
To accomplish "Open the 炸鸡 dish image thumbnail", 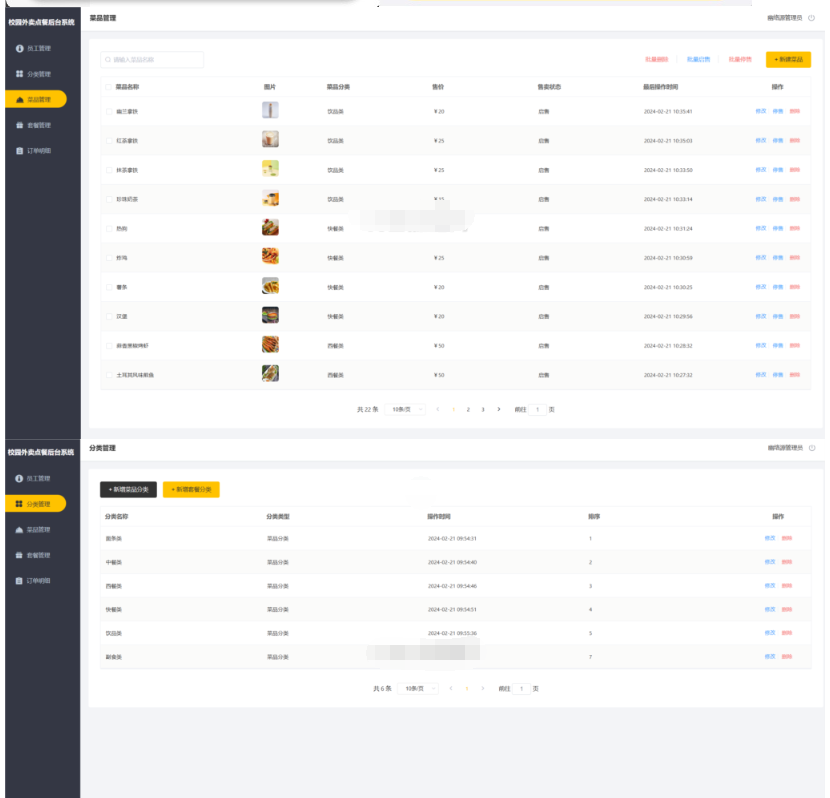I will pyautogui.click(x=270, y=257).
